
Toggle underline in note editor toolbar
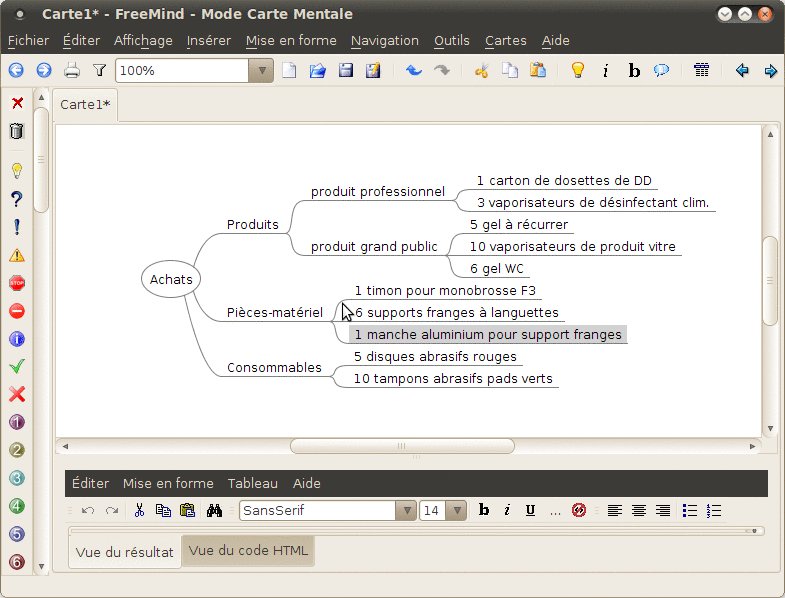pos(530,510)
